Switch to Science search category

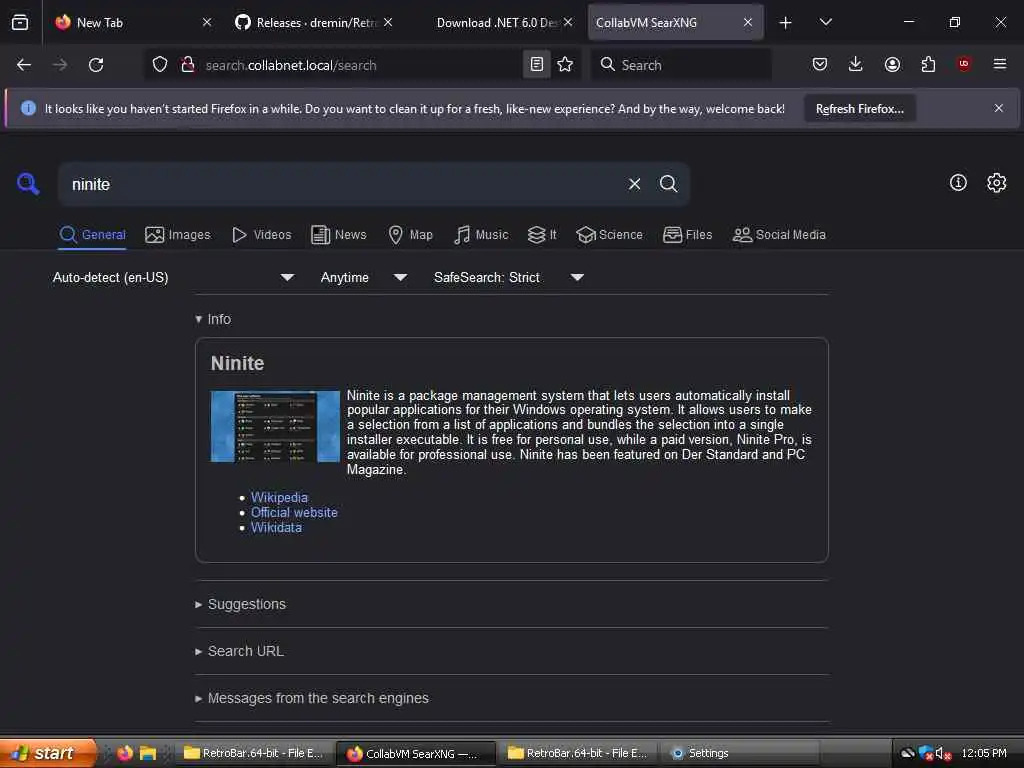click(x=609, y=235)
